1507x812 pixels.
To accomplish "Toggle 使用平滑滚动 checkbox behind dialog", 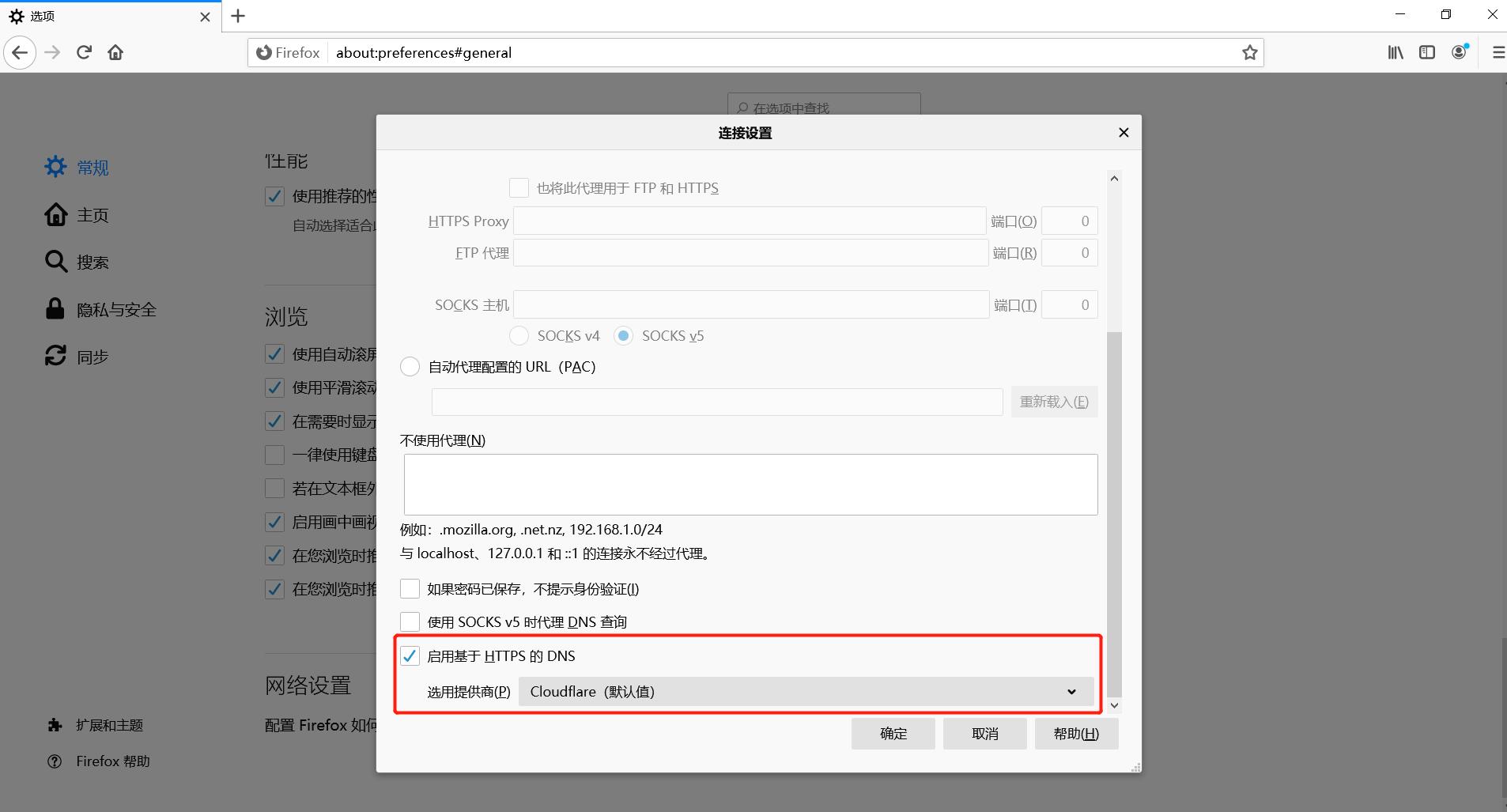I will pyautogui.click(x=274, y=387).
